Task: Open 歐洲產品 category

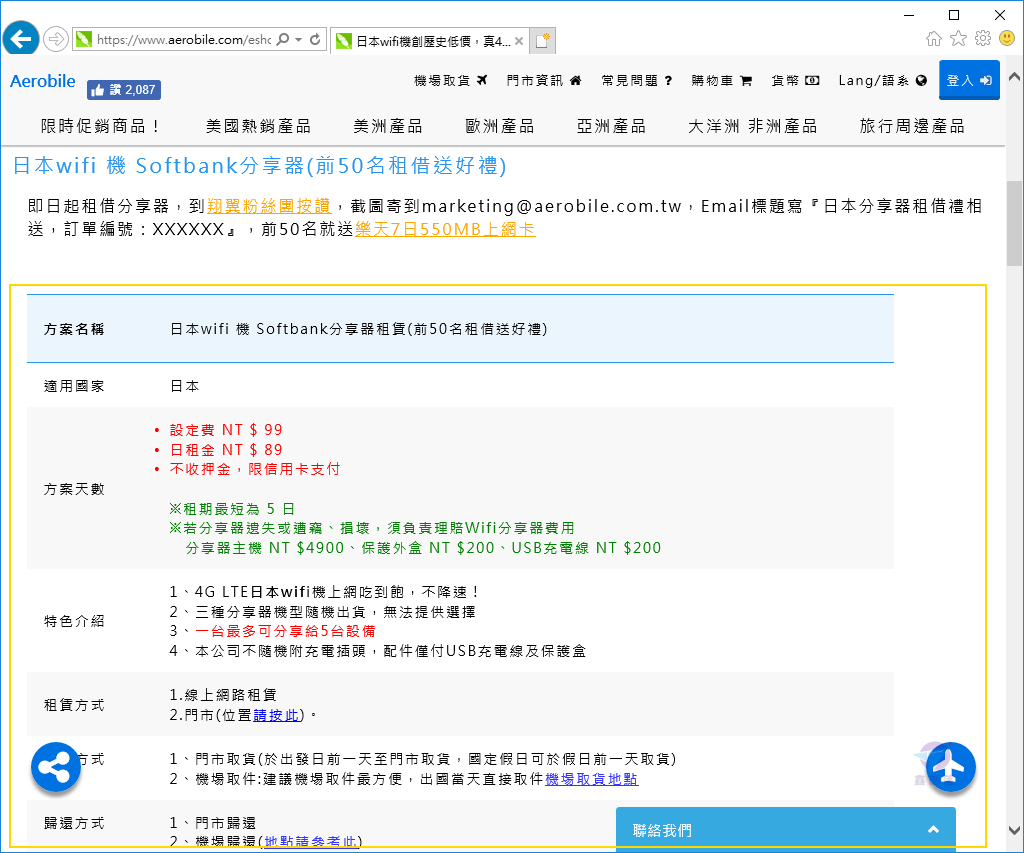Action: (x=500, y=126)
